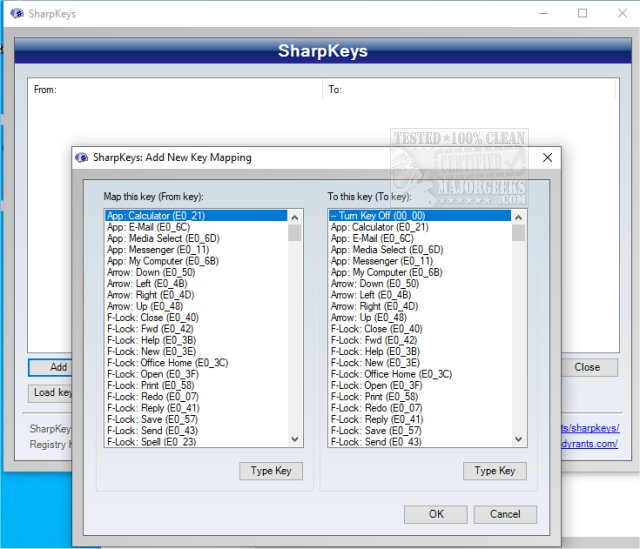Select Arrow: Right in From list

tap(196, 295)
